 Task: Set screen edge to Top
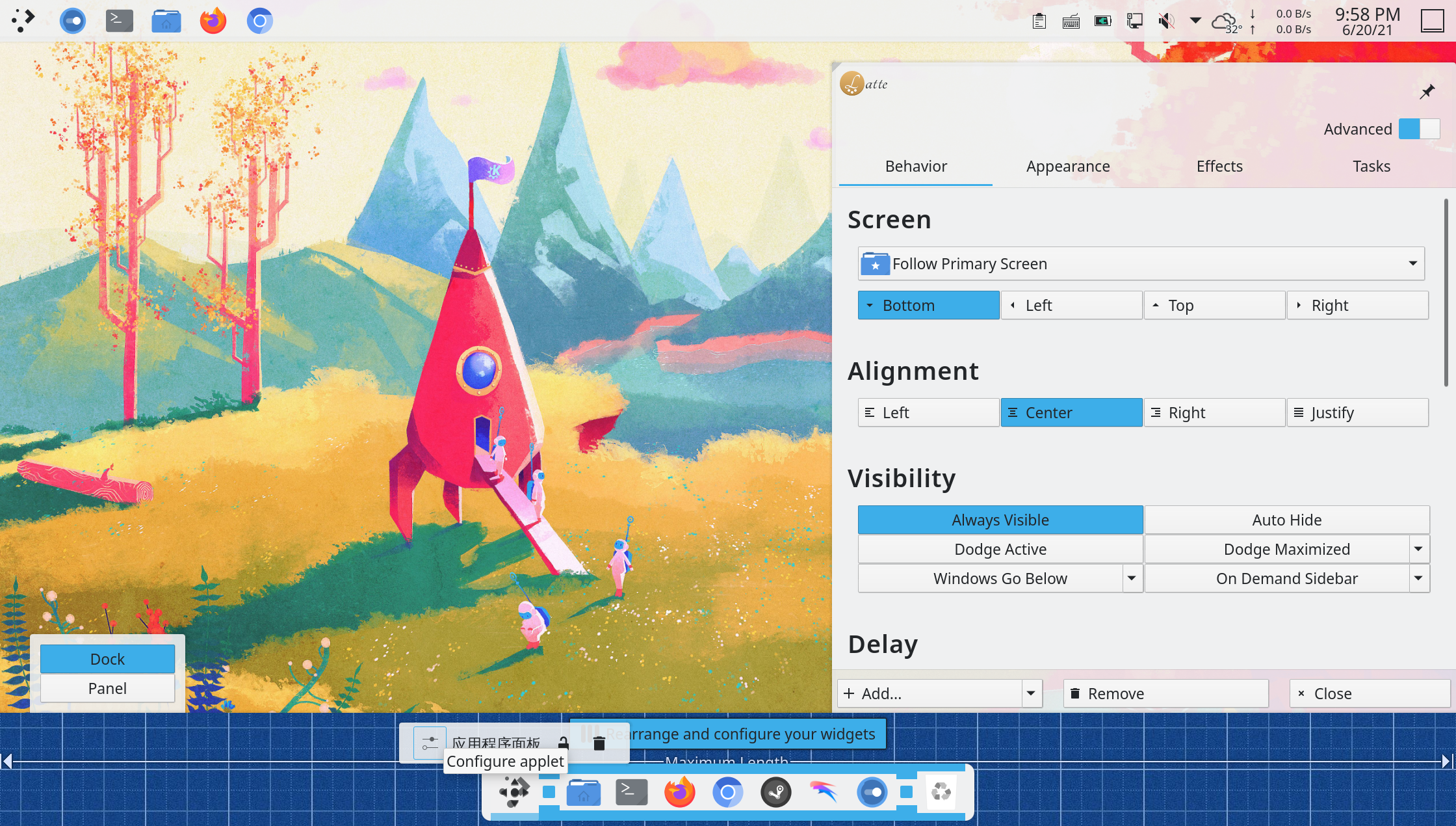coord(1214,305)
